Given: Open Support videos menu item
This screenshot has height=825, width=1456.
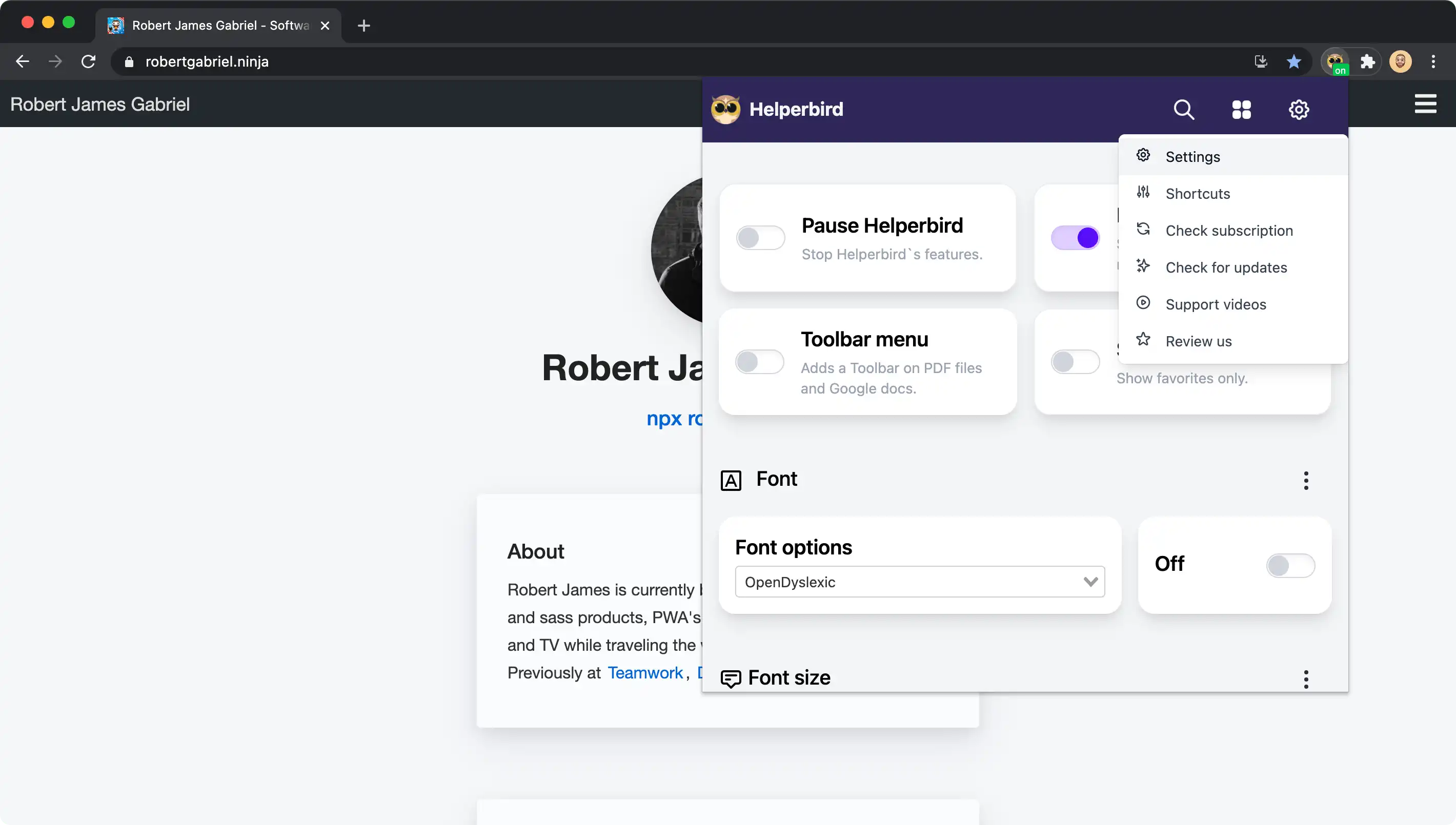Looking at the screenshot, I should (x=1232, y=304).
